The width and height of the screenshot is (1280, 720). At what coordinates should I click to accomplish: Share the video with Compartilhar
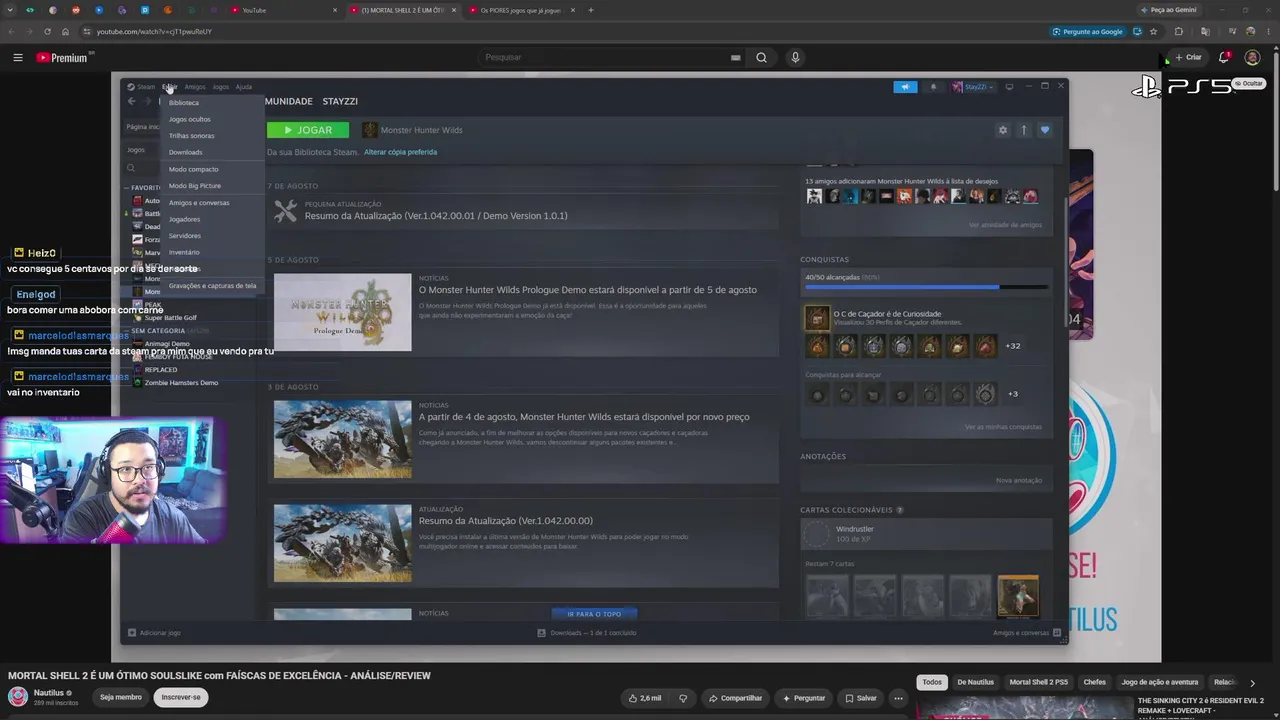pos(735,698)
